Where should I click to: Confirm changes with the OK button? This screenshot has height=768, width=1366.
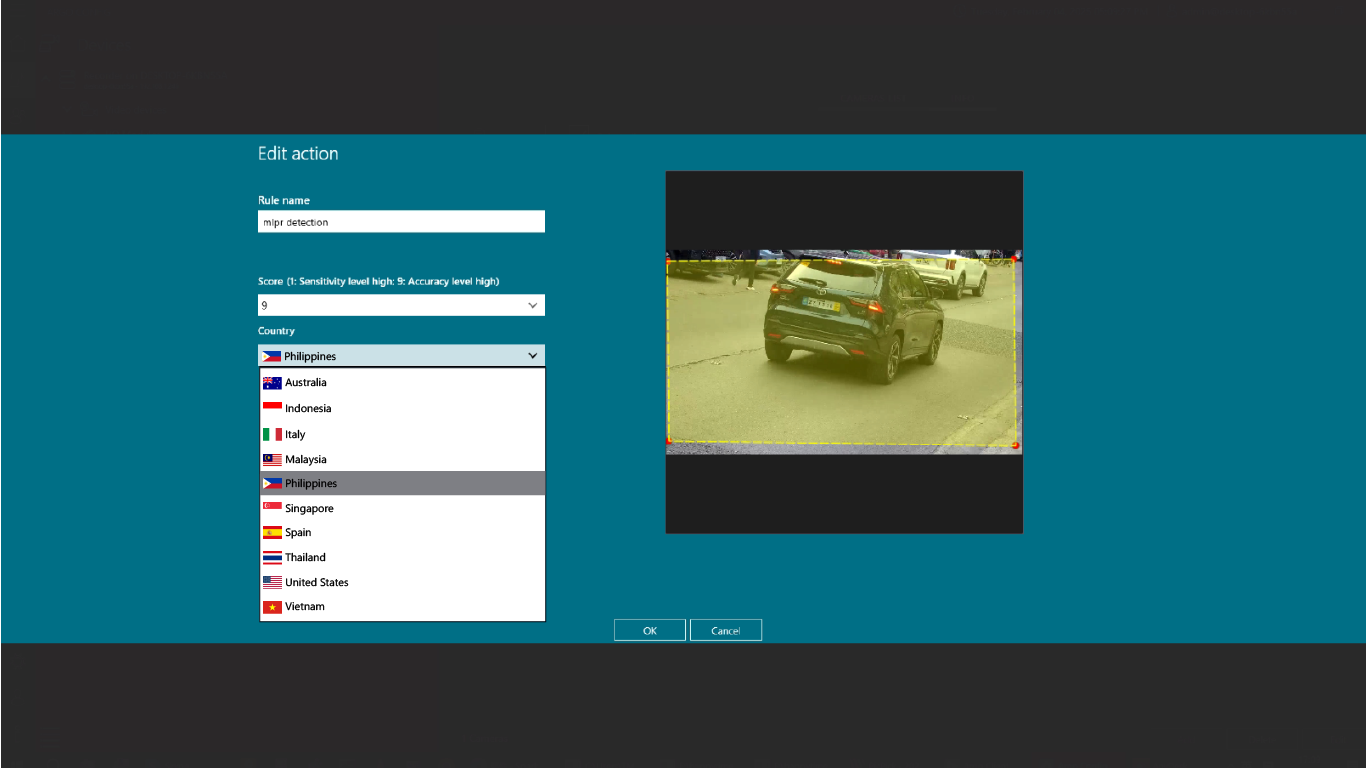click(x=649, y=631)
